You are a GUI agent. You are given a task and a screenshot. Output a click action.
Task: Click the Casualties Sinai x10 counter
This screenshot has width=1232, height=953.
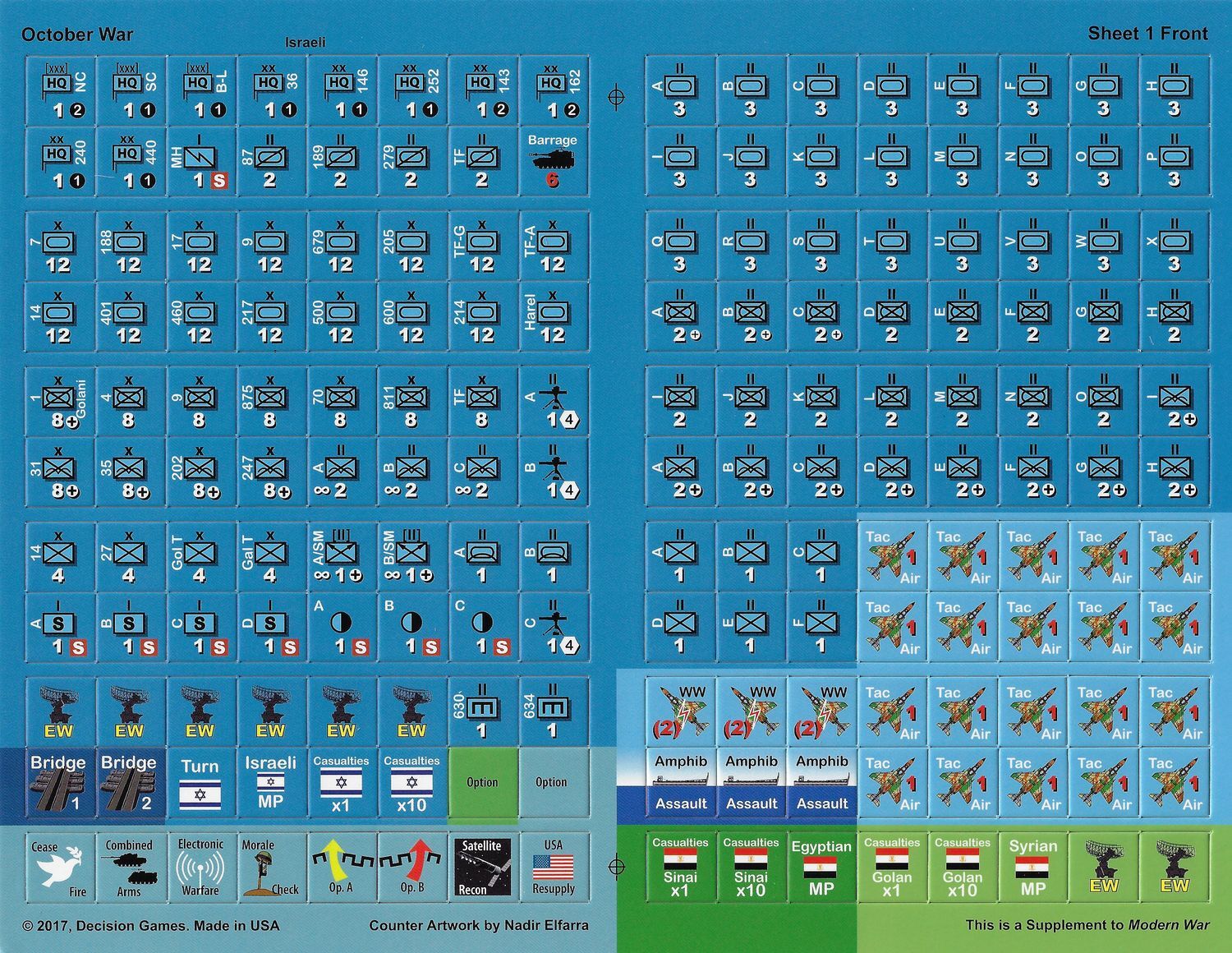pos(751,867)
